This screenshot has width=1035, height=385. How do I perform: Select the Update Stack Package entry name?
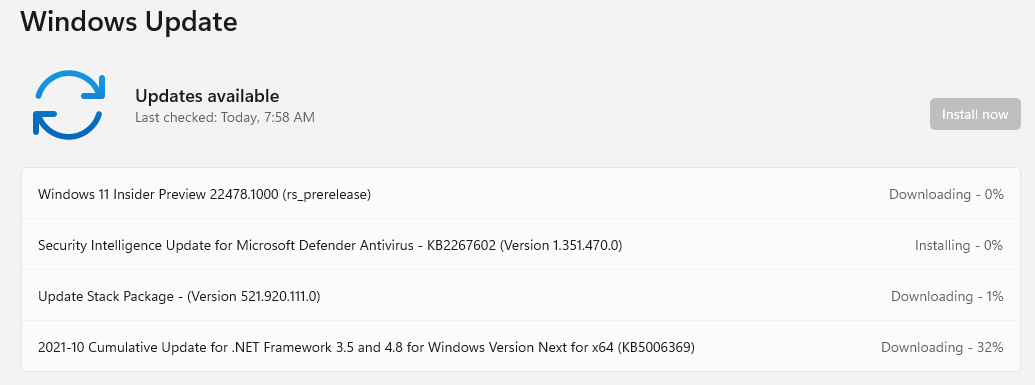[179, 297]
